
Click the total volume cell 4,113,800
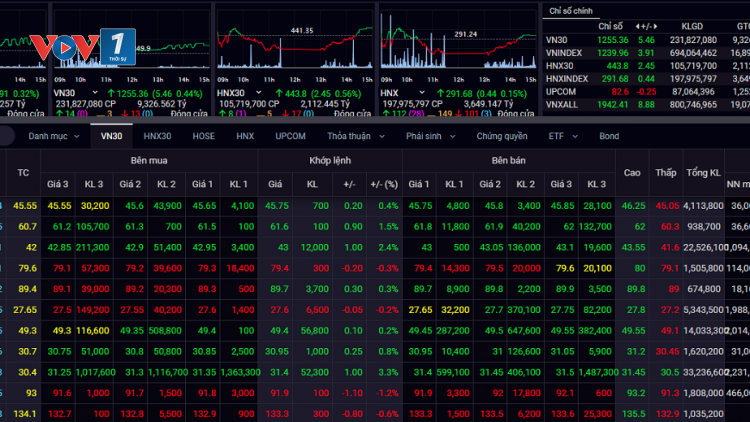point(703,206)
